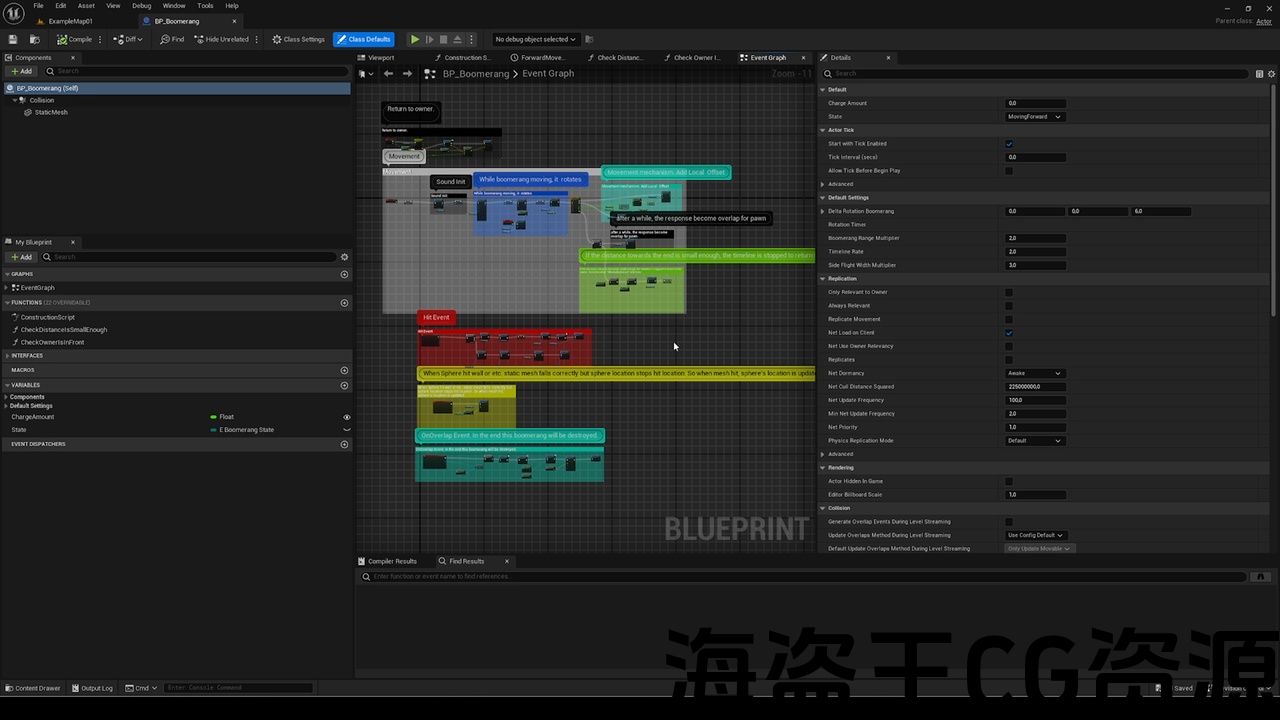This screenshot has height=720, width=1280.
Task: Open the debug object selection dropdown
Action: pyautogui.click(x=535, y=39)
